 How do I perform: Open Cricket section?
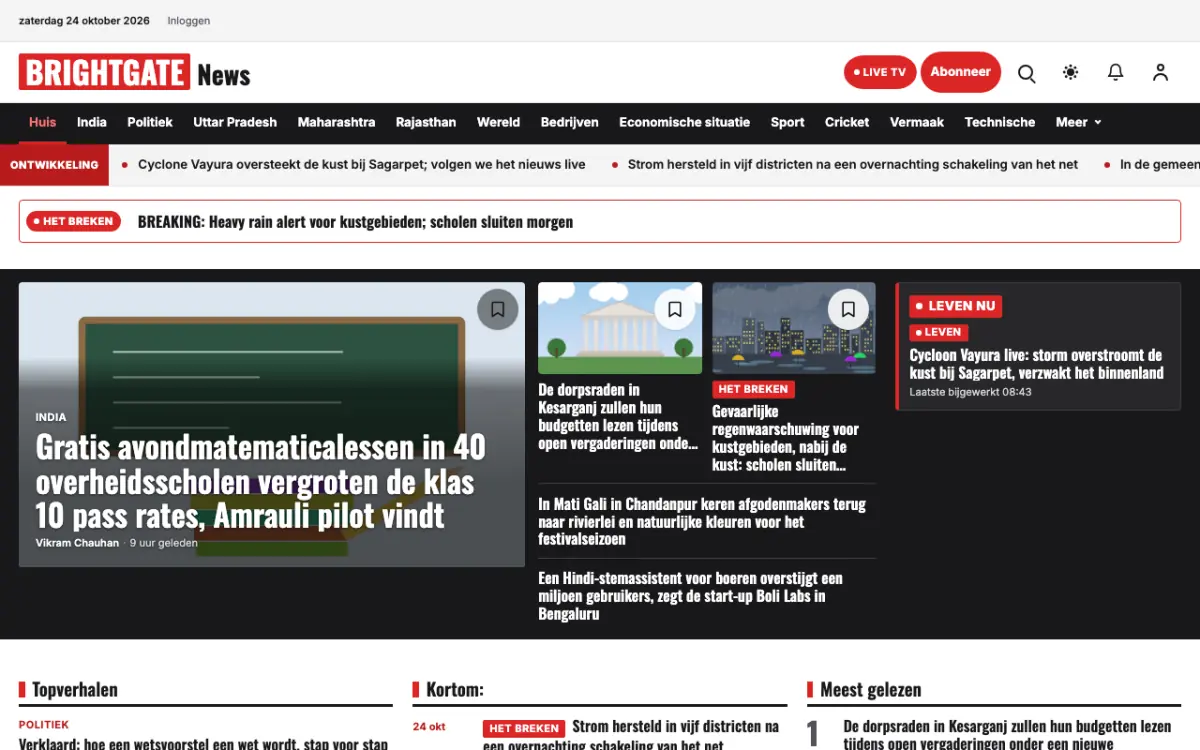pos(847,122)
